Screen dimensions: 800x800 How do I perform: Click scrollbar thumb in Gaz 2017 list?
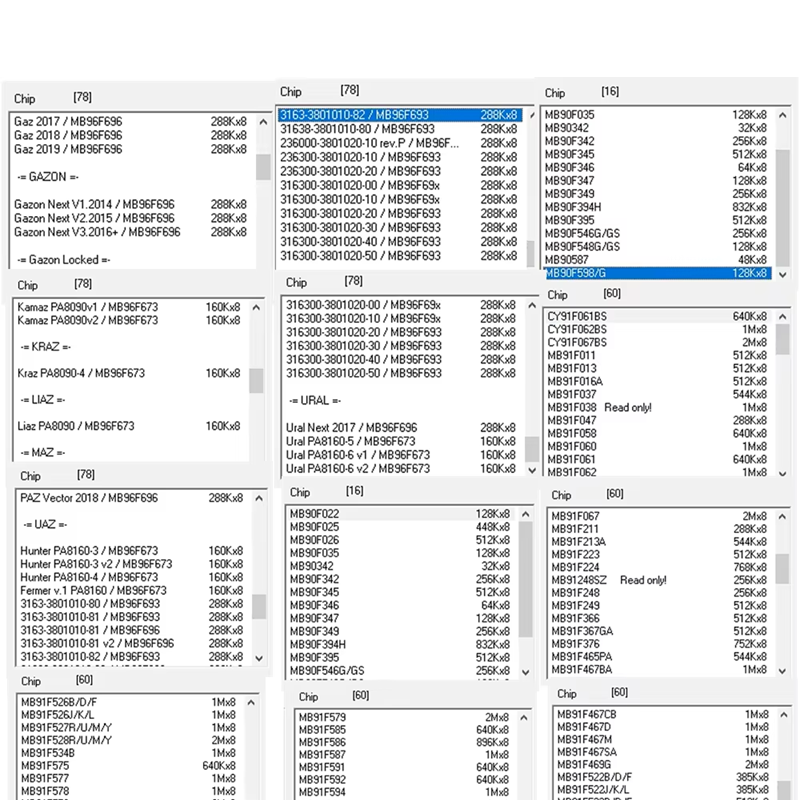tap(263, 167)
